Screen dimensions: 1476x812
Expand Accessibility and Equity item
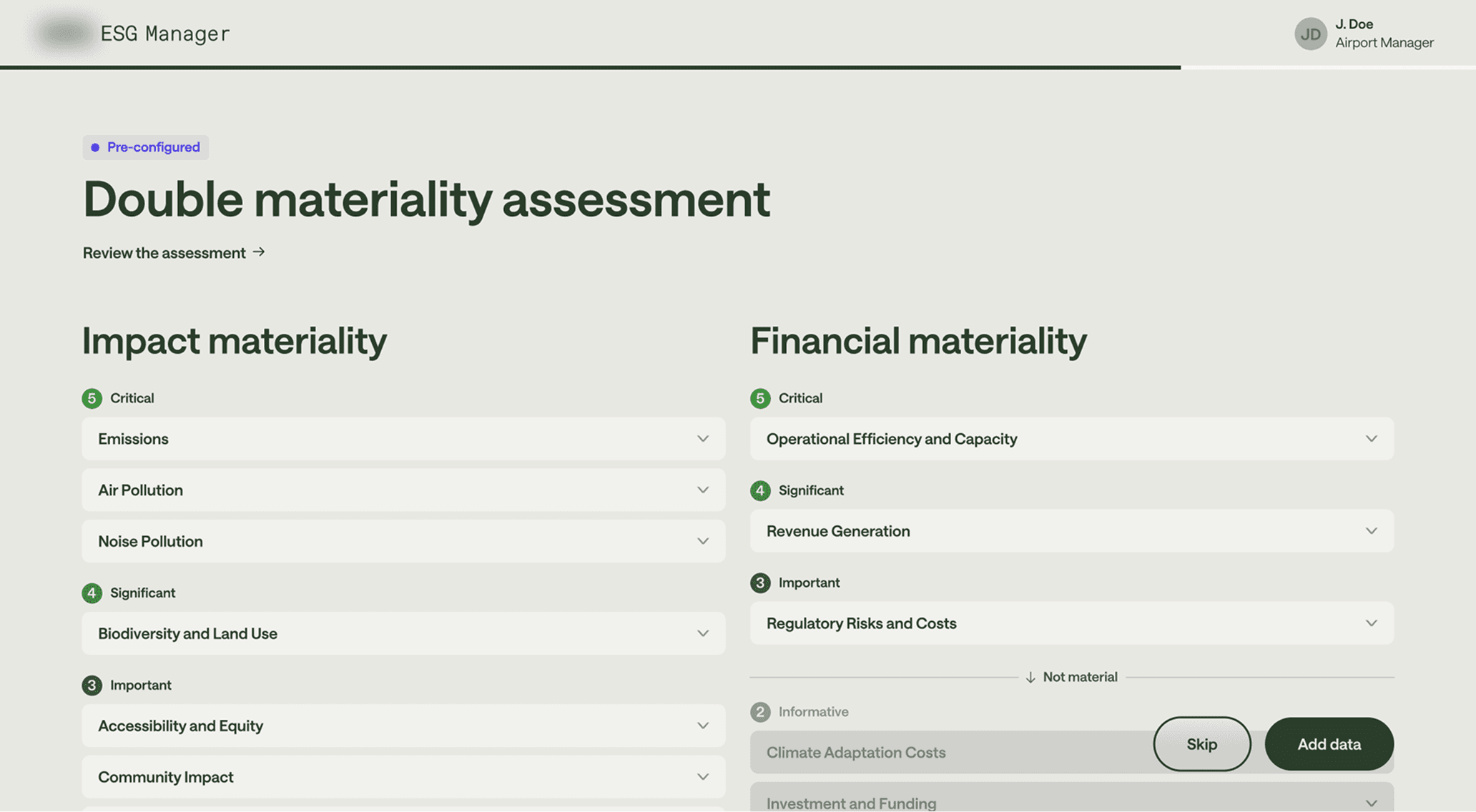point(702,726)
